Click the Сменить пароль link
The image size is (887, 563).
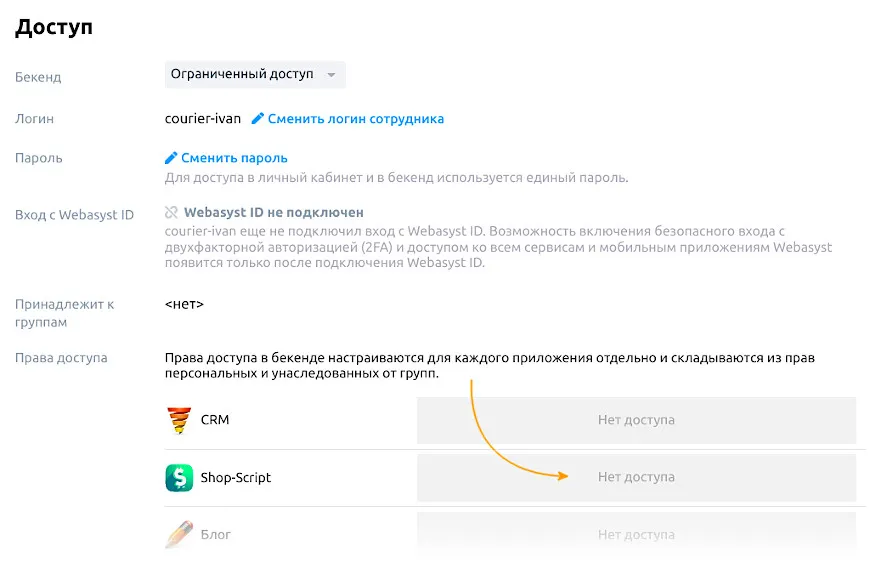click(234, 158)
